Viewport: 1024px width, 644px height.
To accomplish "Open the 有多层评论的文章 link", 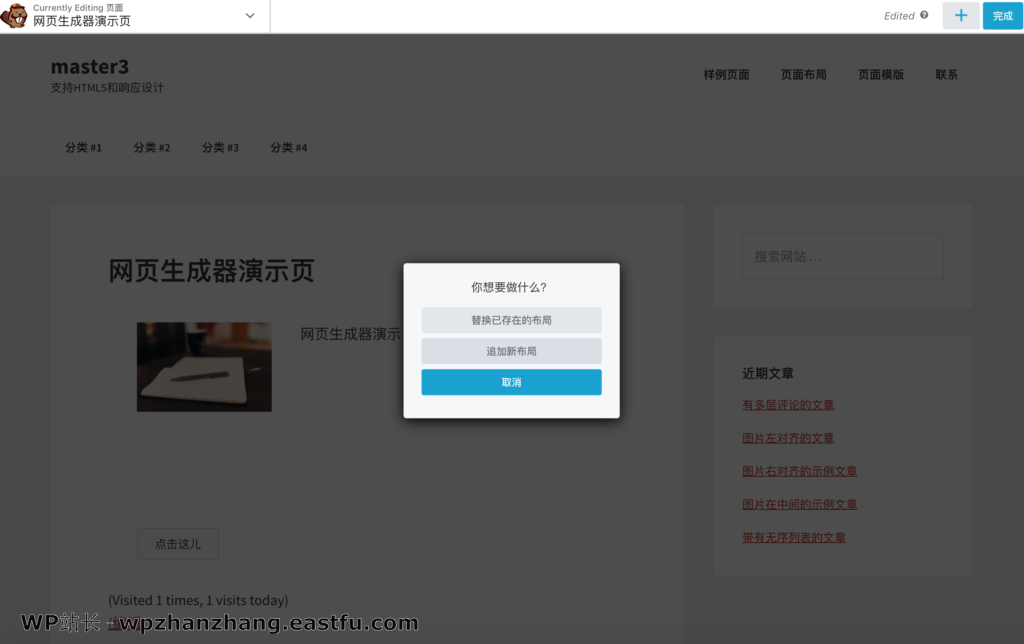I will pos(787,405).
